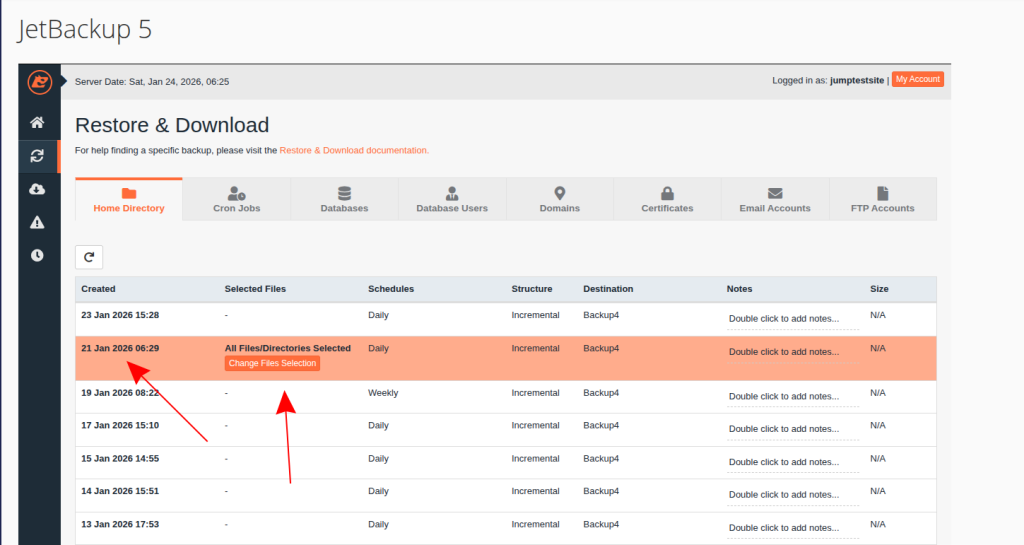Screen dimensions: 1024x545
Task: Switch to the Cron Jobs tab
Action: coord(236,199)
